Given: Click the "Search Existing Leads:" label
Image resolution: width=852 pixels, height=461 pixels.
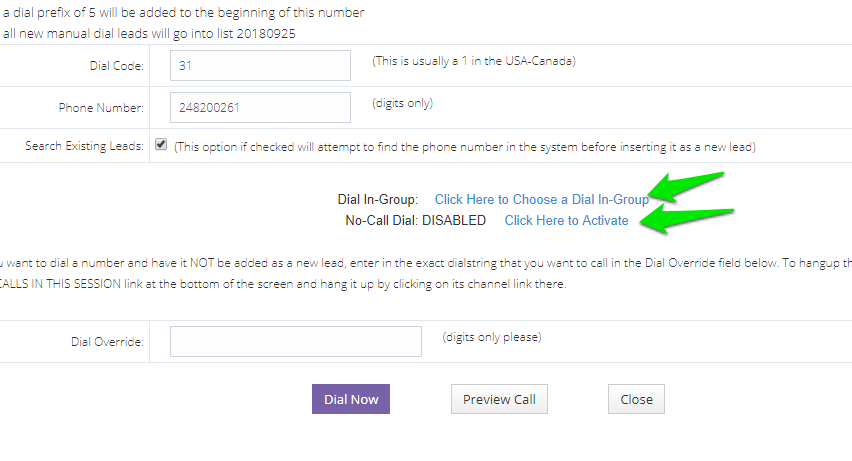Looking at the screenshot, I should pyautogui.click(x=84, y=146).
